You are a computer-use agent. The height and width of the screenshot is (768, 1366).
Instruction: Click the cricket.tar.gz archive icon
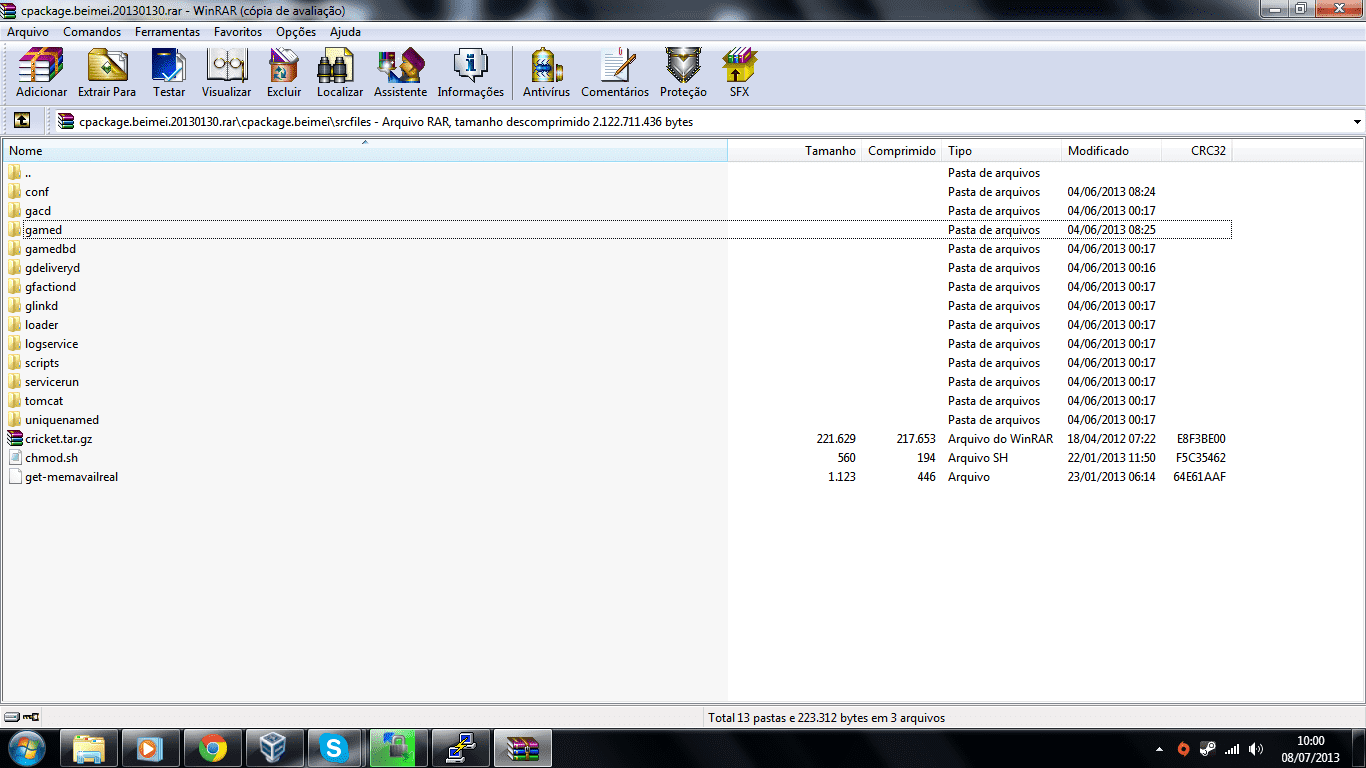coord(14,439)
